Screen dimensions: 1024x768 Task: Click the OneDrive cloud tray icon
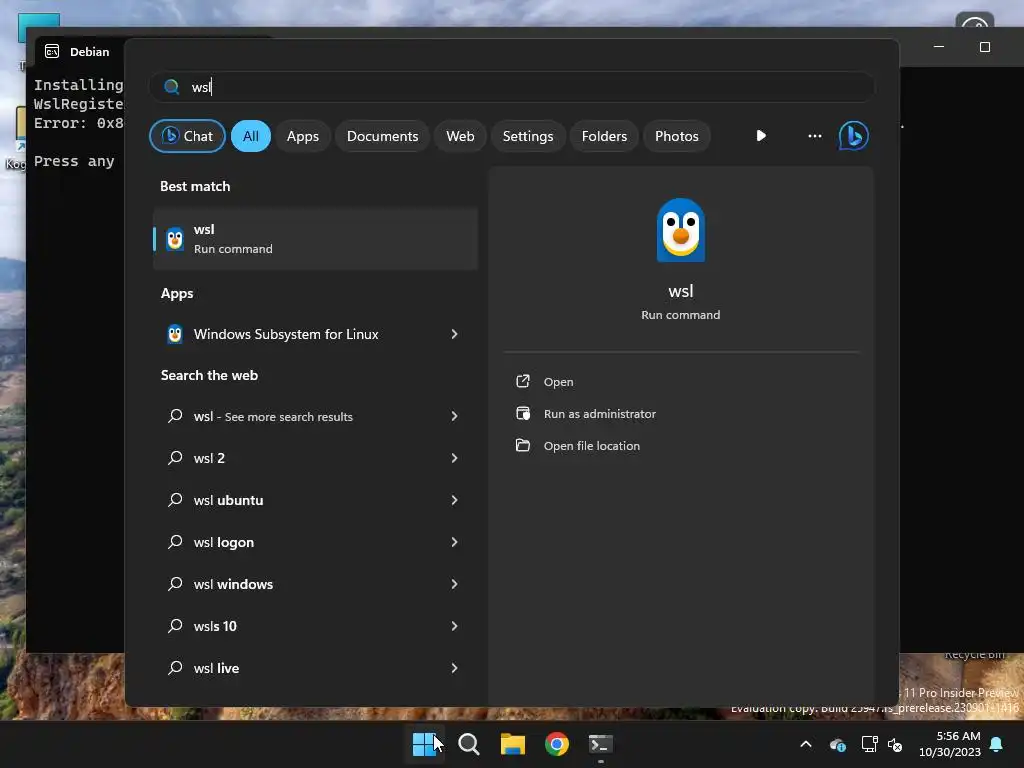click(x=838, y=744)
